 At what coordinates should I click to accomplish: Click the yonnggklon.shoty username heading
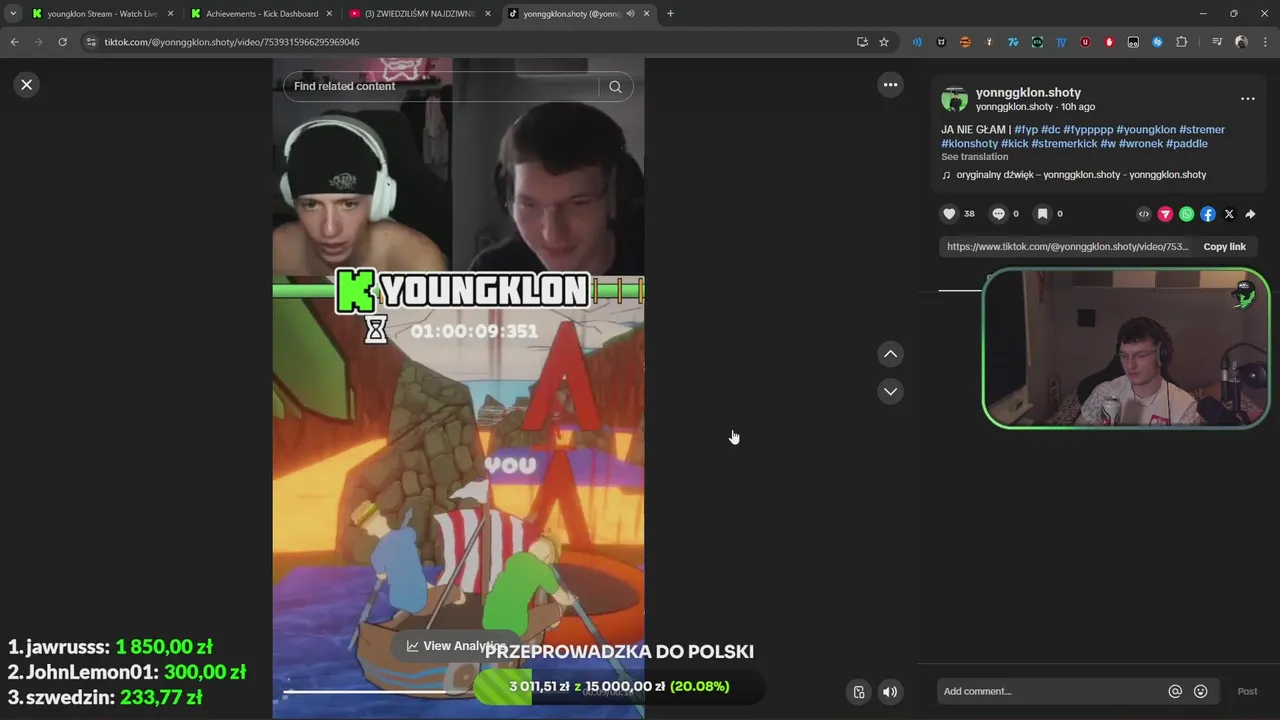coord(1028,92)
